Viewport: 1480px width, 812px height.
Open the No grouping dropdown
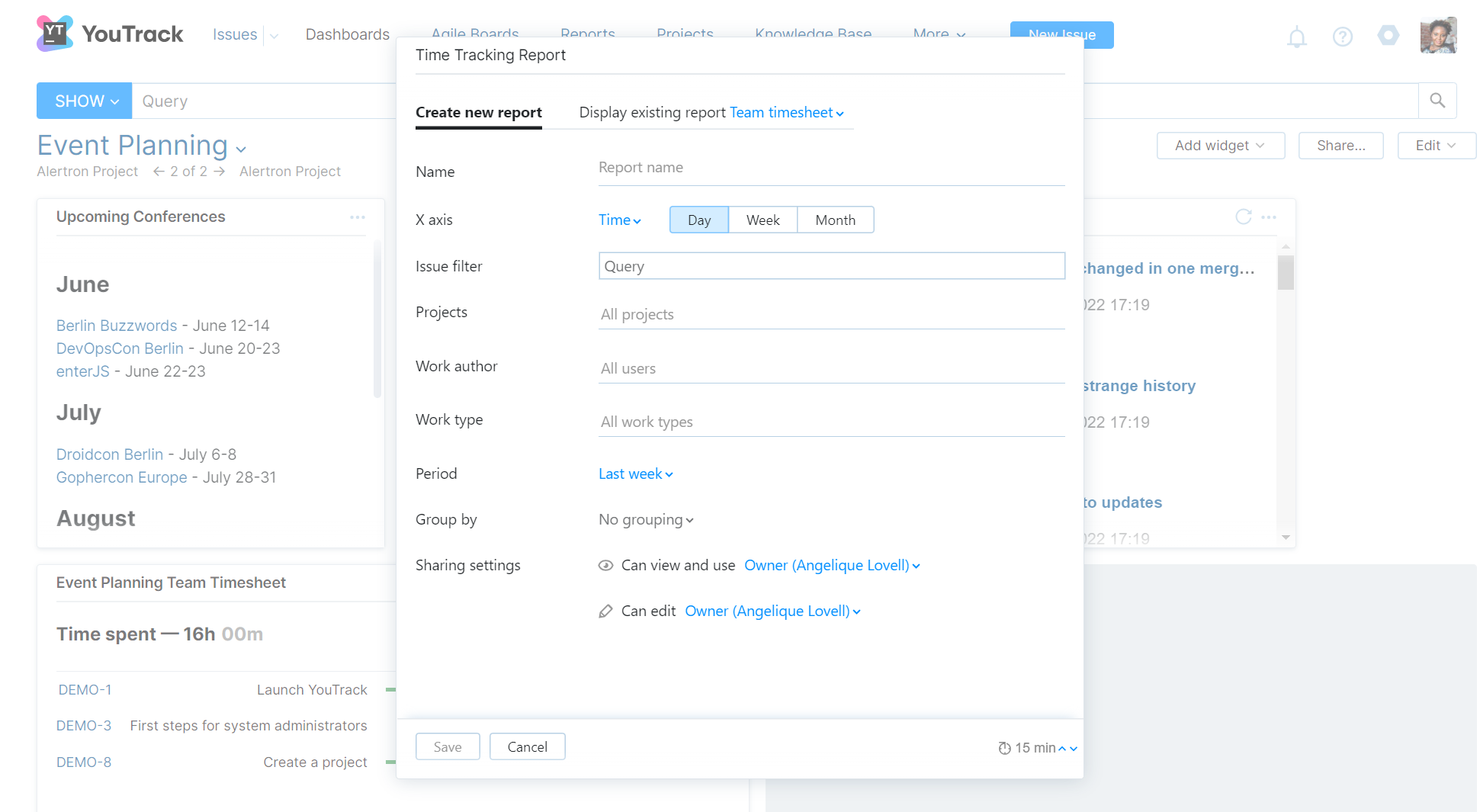[646, 520]
